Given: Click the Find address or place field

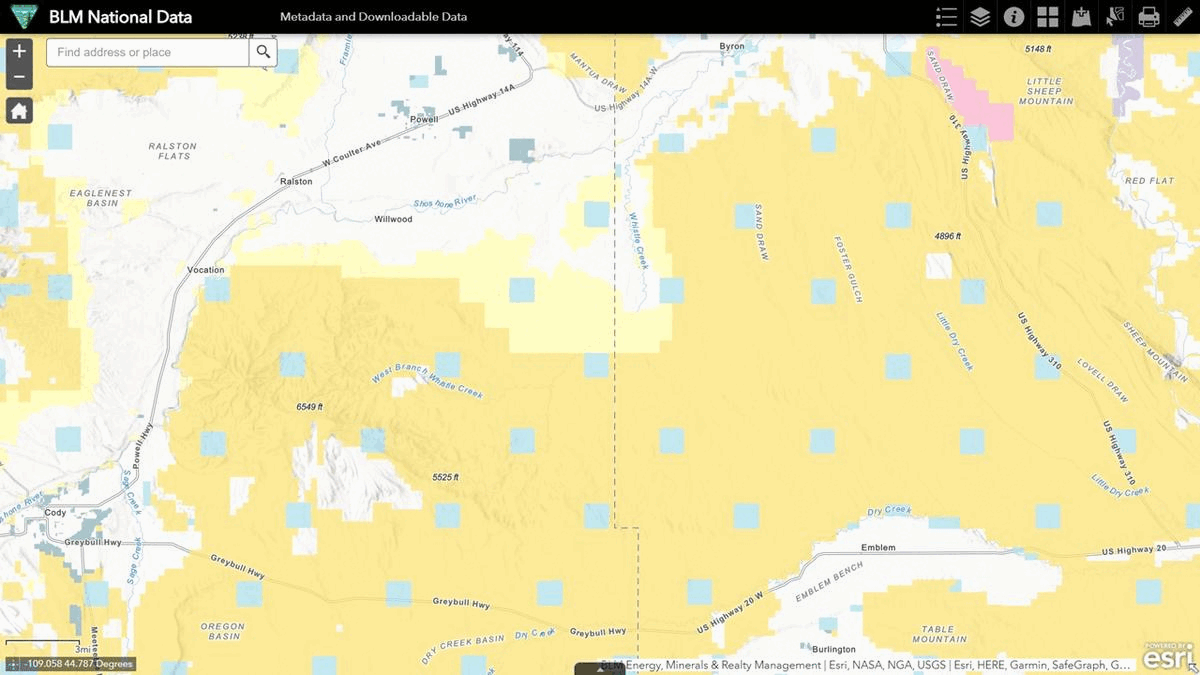Looking at the screenshot, I should pyautogui.click(x=148, y=52).
